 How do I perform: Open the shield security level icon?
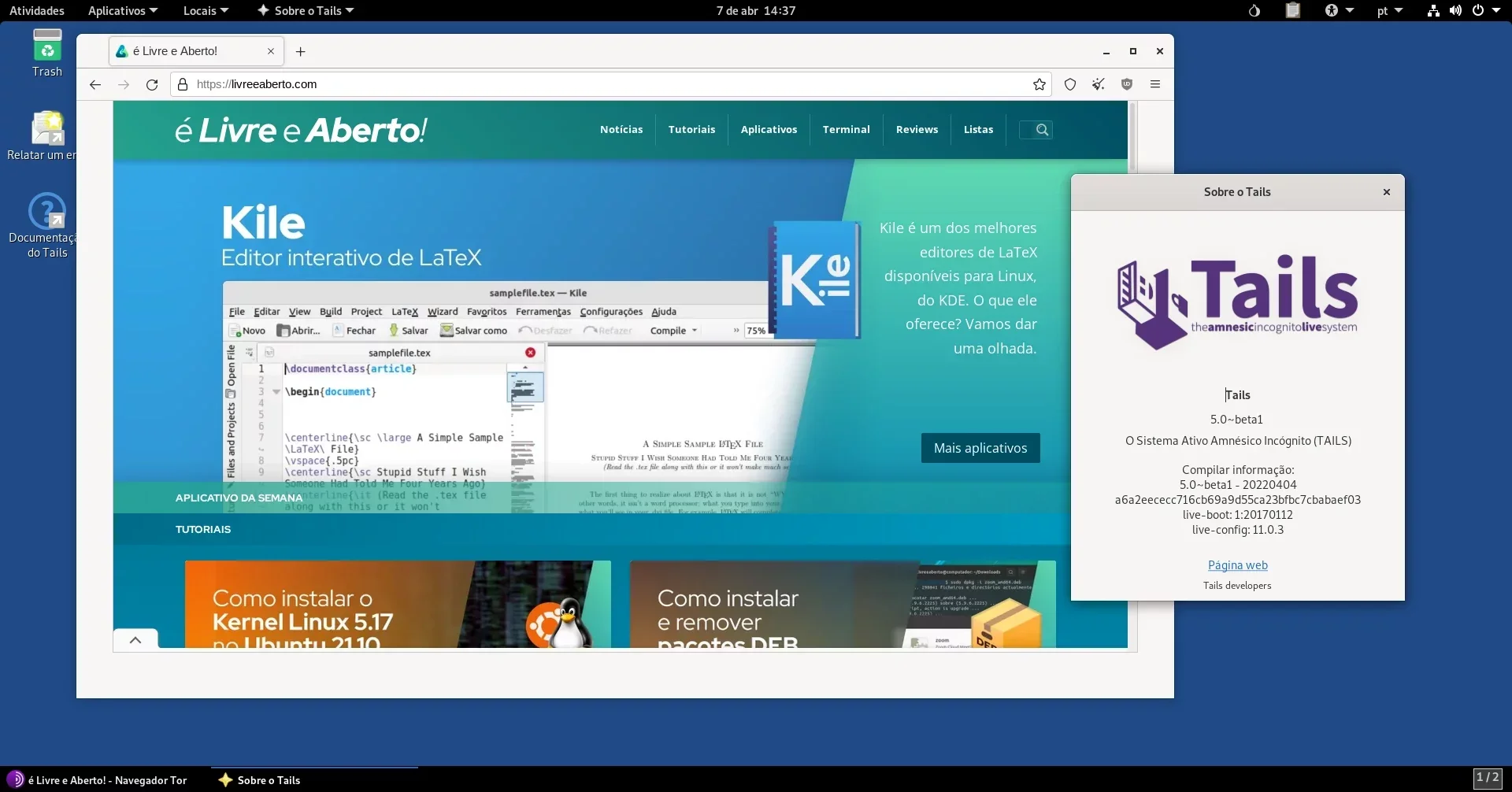1070,84
